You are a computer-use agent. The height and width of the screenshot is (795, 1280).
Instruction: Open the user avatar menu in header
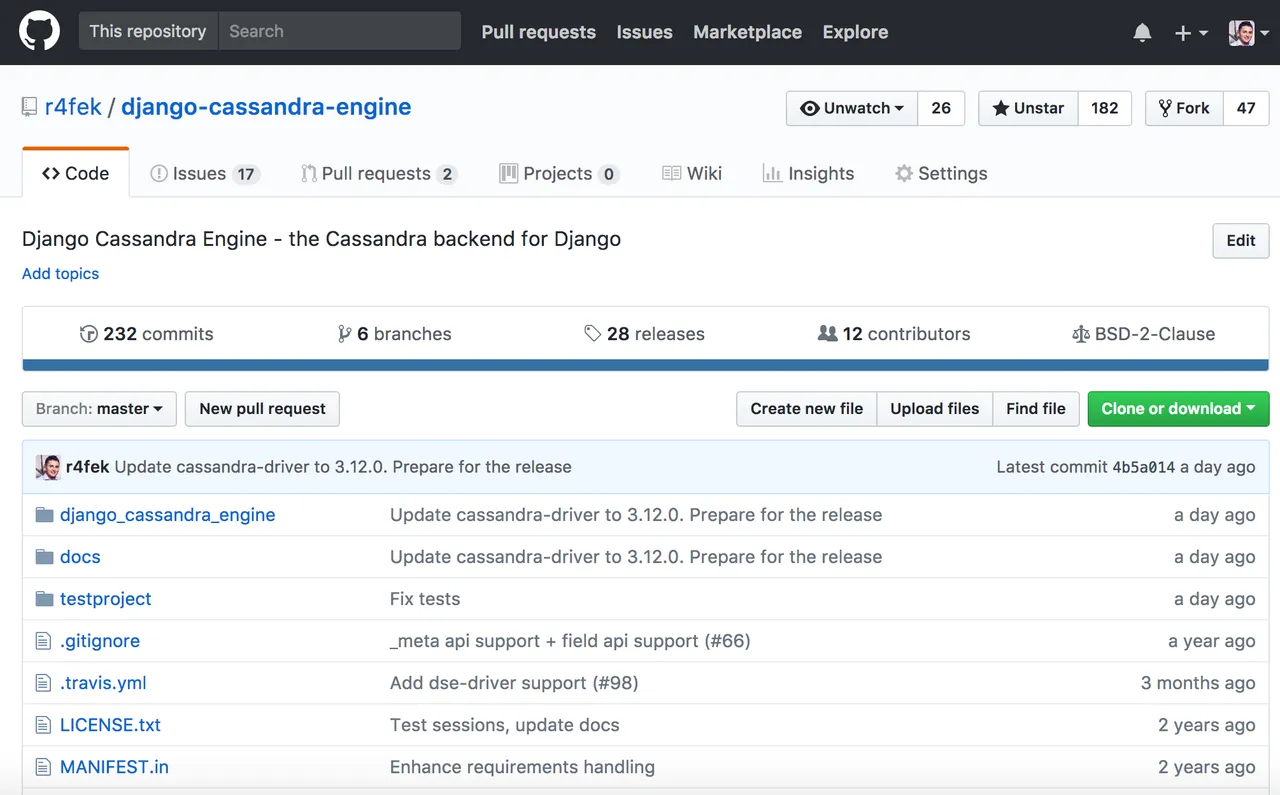pyautogui.click(x=1249, y=33)
